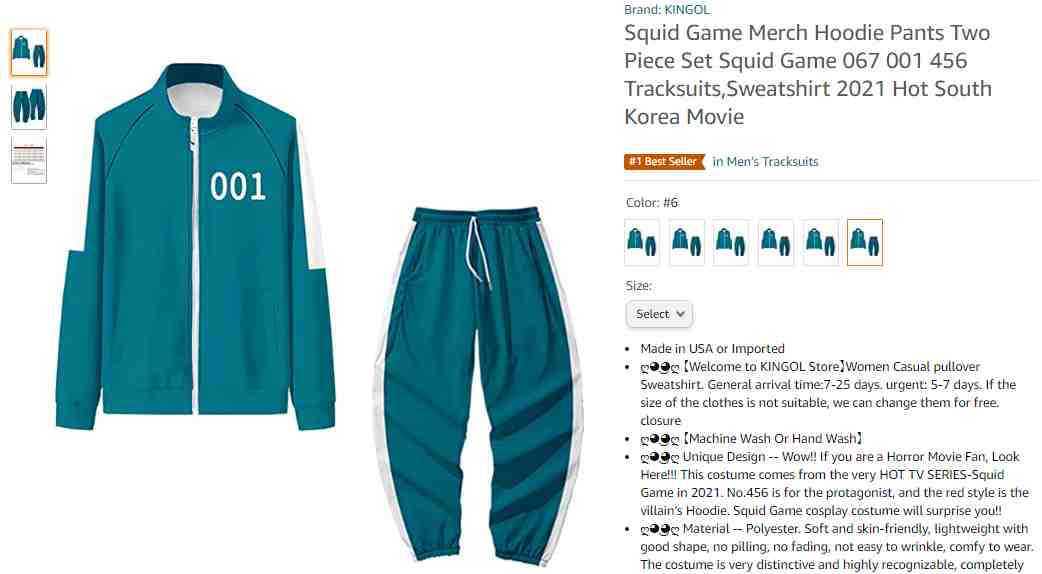Choose the third color swatch option

click(x=731, y=242)
